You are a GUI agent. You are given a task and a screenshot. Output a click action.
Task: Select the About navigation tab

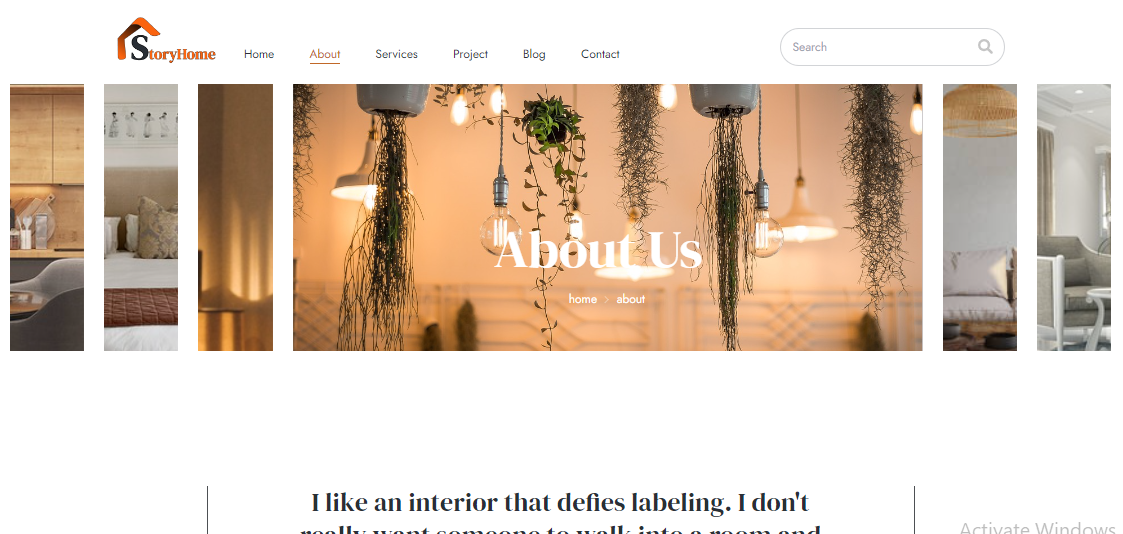pos(324,54)
